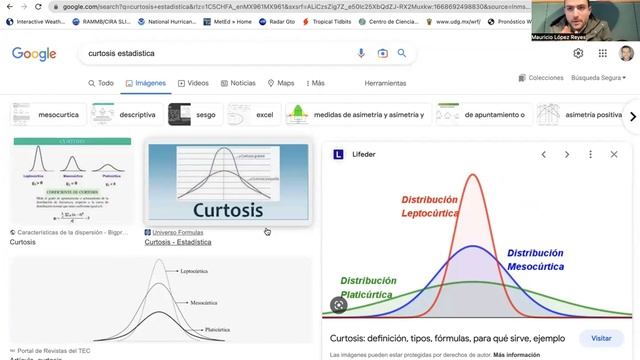
Task: Open Tropical Tidbits bookmark
Action: [327, 22]
